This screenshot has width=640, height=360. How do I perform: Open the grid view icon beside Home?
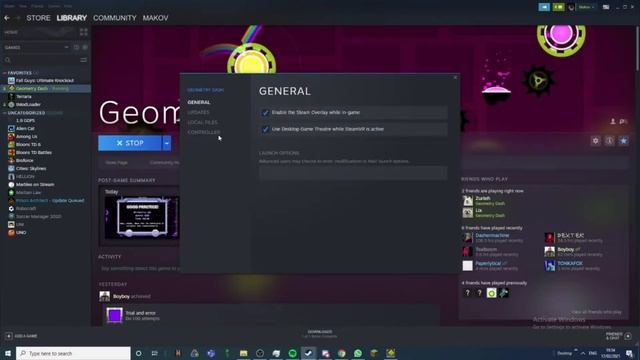click(x=84, y=32)
